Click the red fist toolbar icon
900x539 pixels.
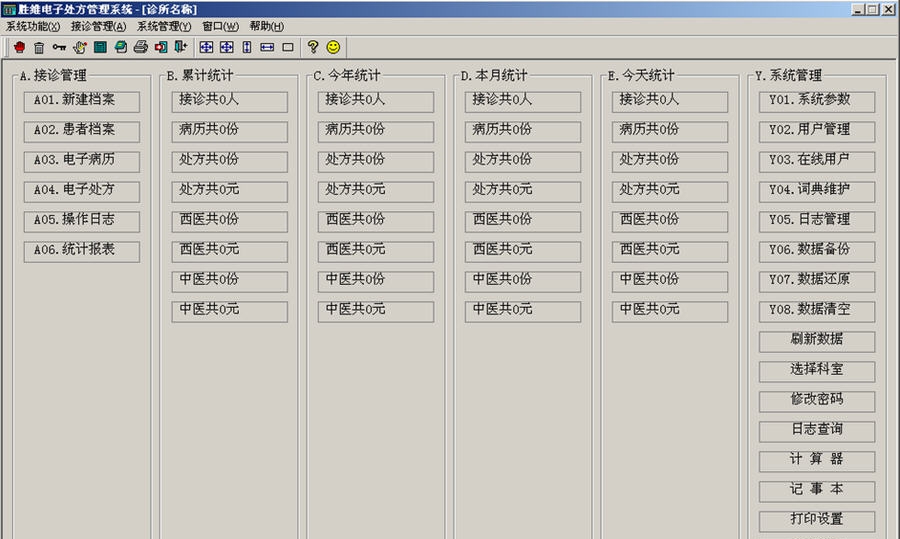(x=20, y=47)
